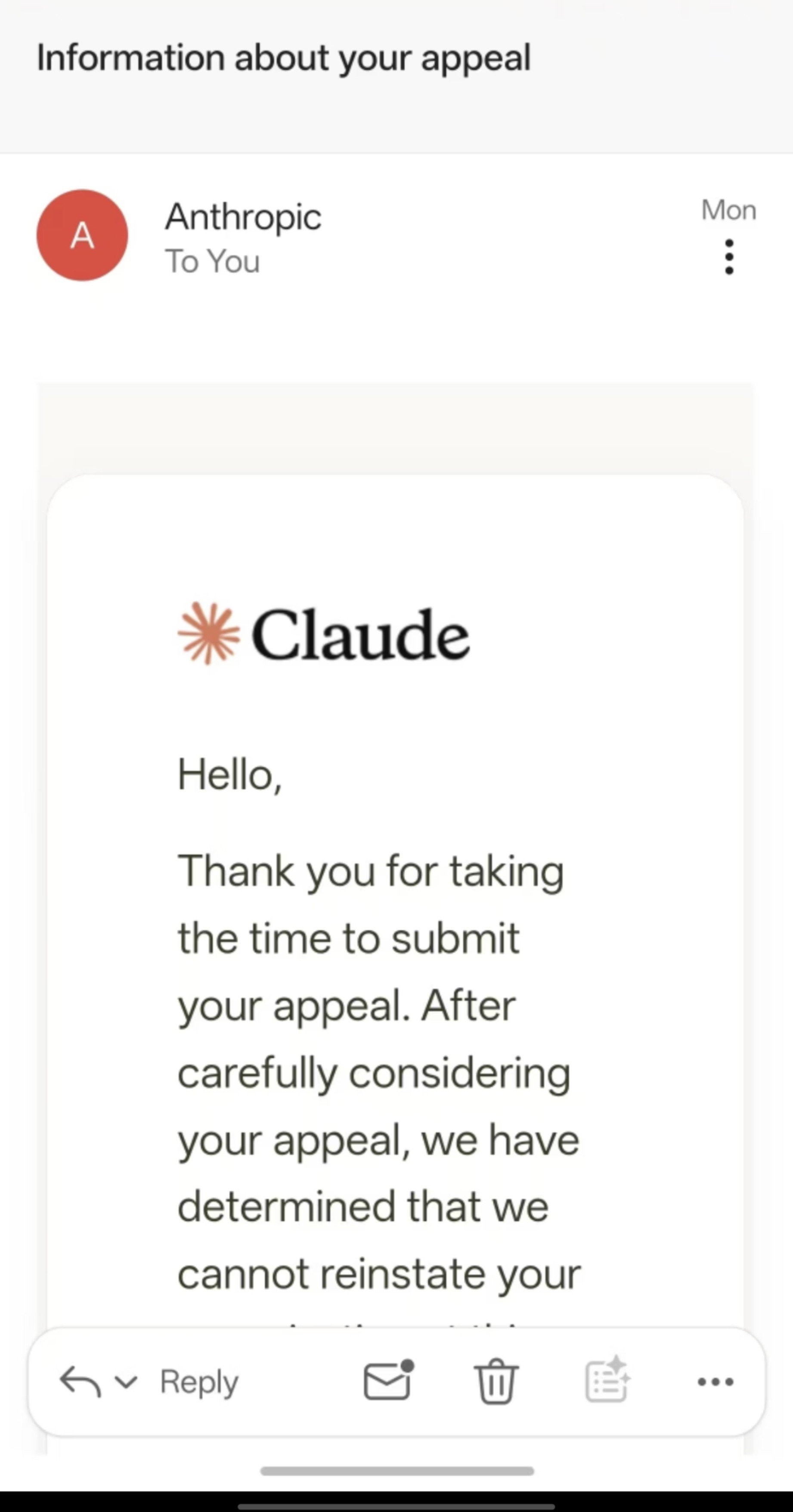Image resolution: width=793 pixels, height=1512 pixels.
Task: Open the AI summary sparkle icon
Action: 607,1379
